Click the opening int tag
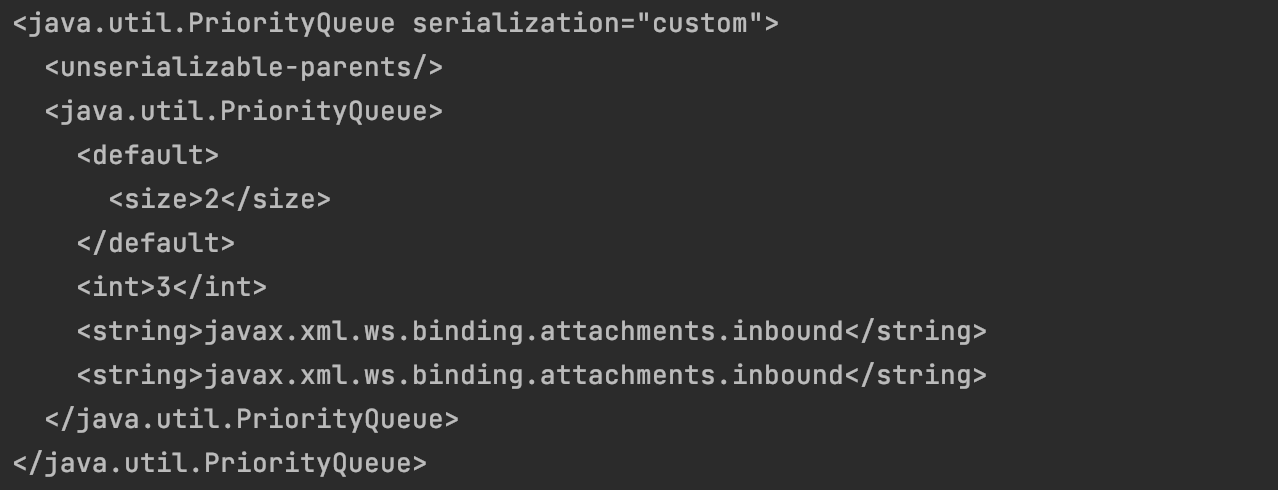Image resolution: width=1278 pixels, height=490 pixels. [115, 287]
